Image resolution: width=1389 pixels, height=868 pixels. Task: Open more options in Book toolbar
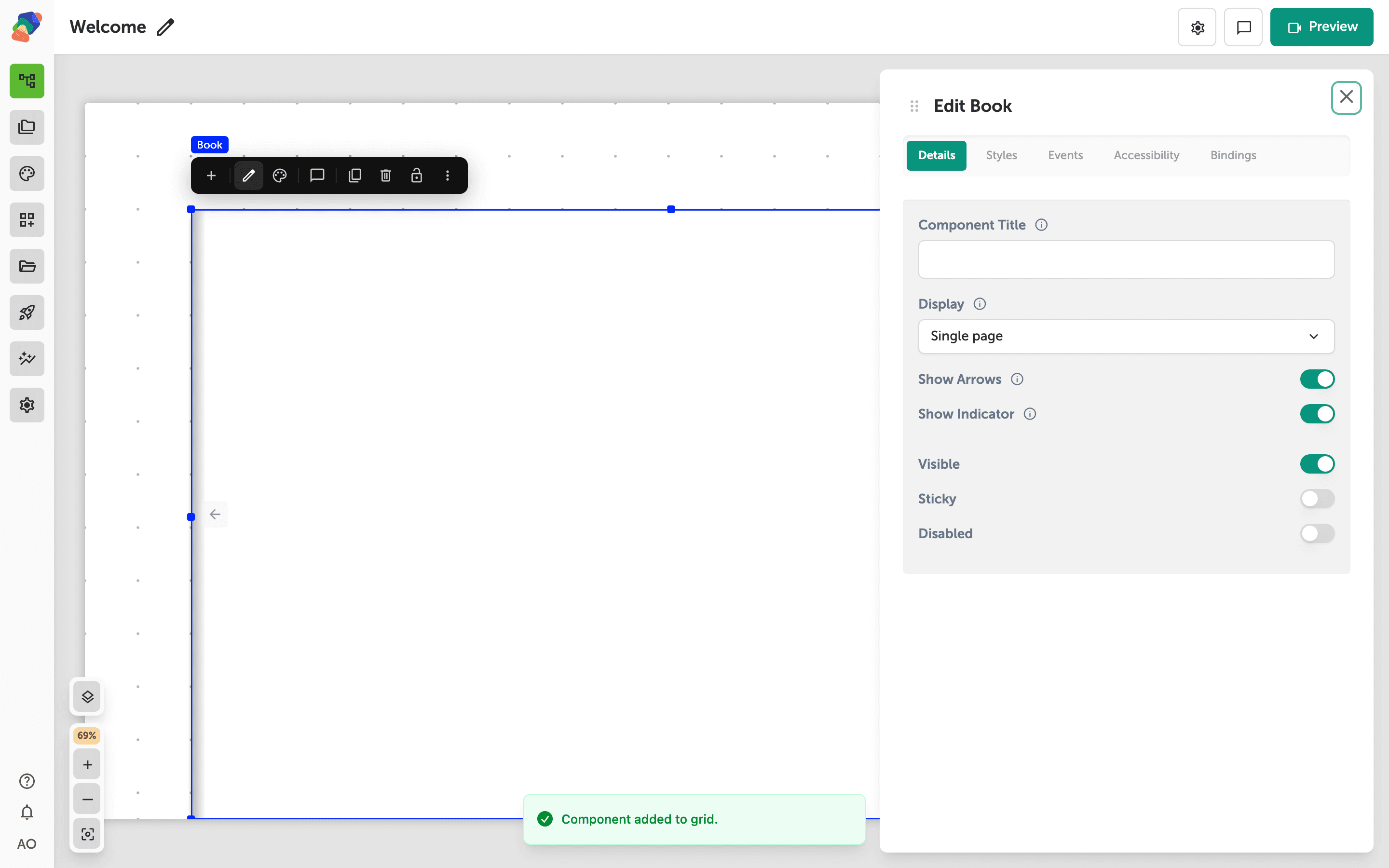coord(448,176)
